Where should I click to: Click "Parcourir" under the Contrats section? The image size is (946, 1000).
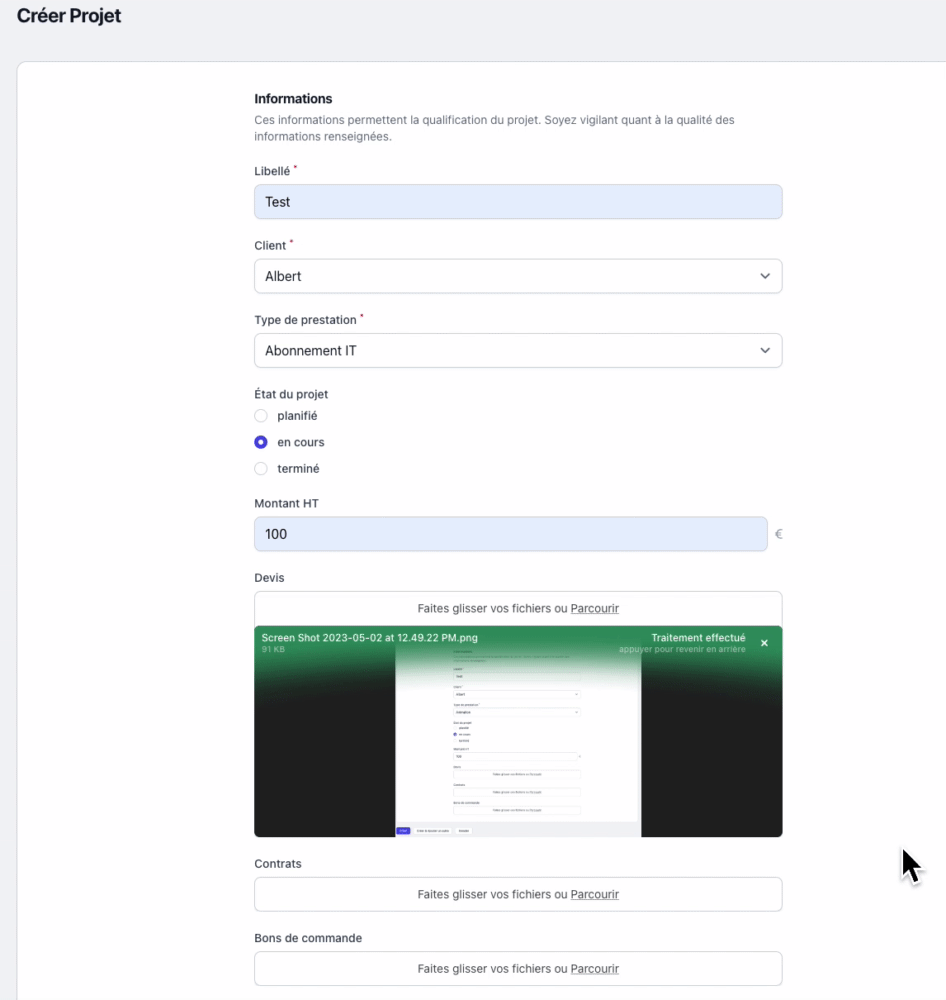click(x=595, y=894)
